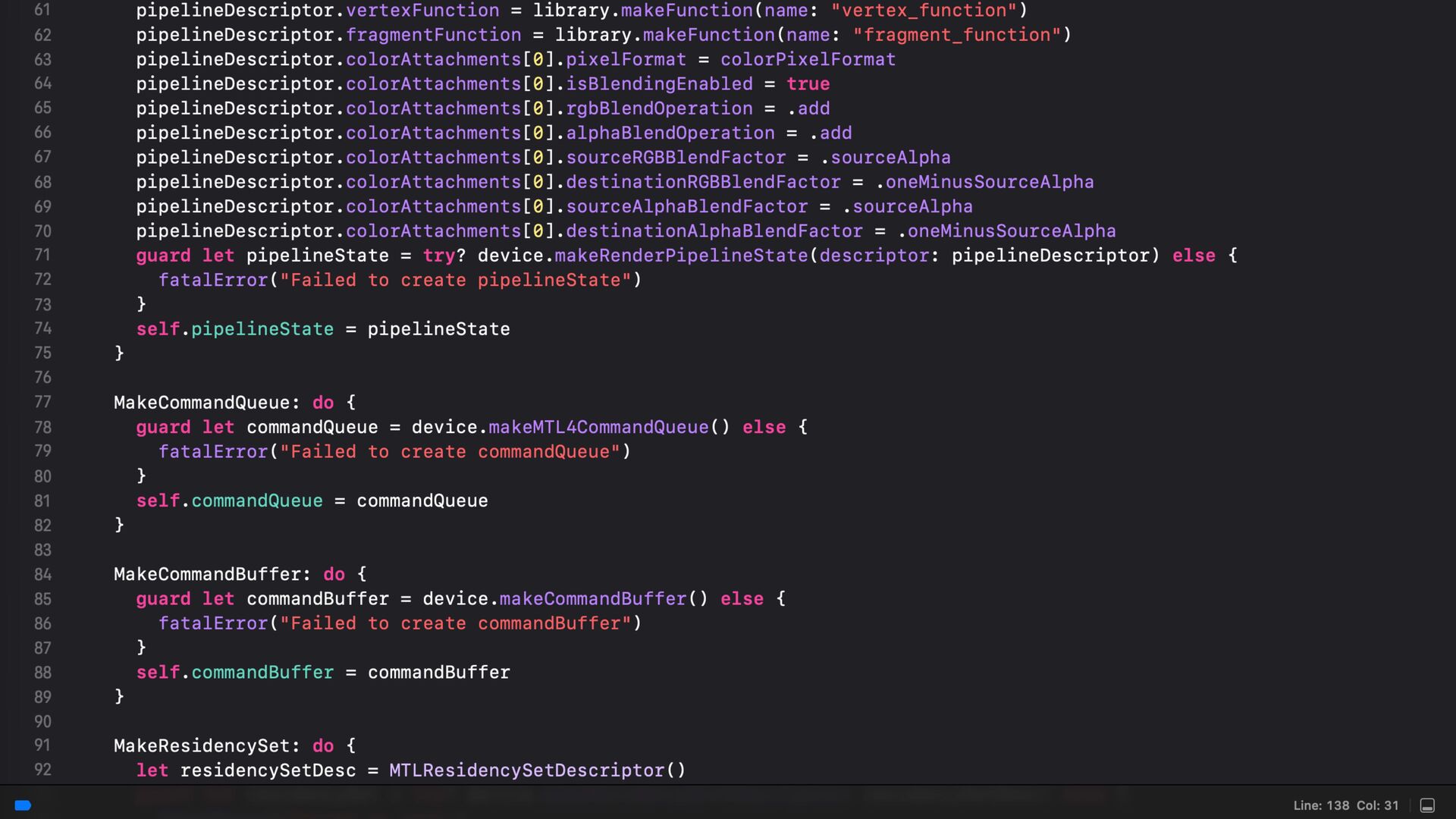The width and height of the screenshot is (1456, 819).
Task: Click the vertexFunction property on line 61
Action: pos(422,11)
